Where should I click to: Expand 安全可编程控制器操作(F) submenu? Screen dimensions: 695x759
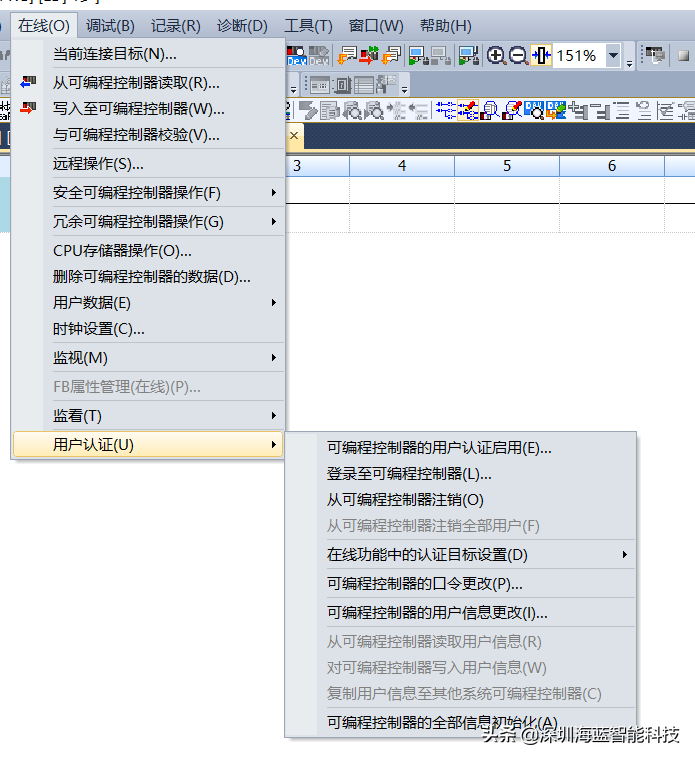149,193
